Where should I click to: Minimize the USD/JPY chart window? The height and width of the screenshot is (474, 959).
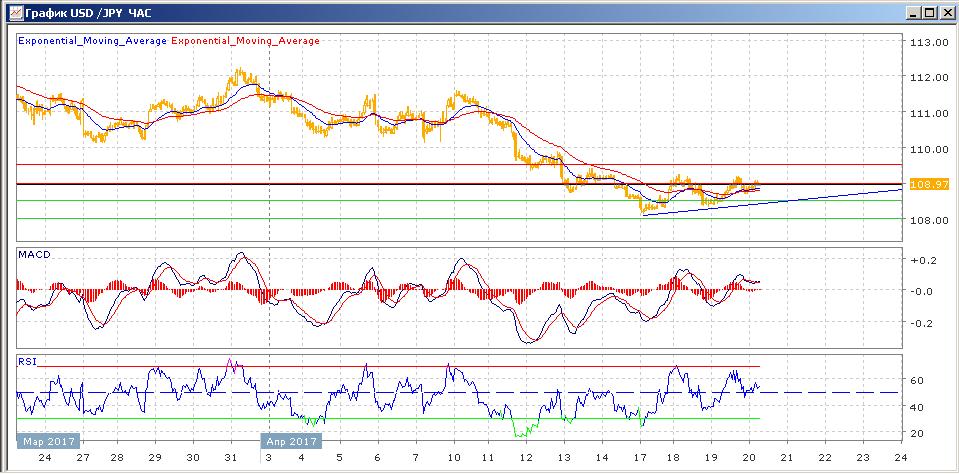912,13
